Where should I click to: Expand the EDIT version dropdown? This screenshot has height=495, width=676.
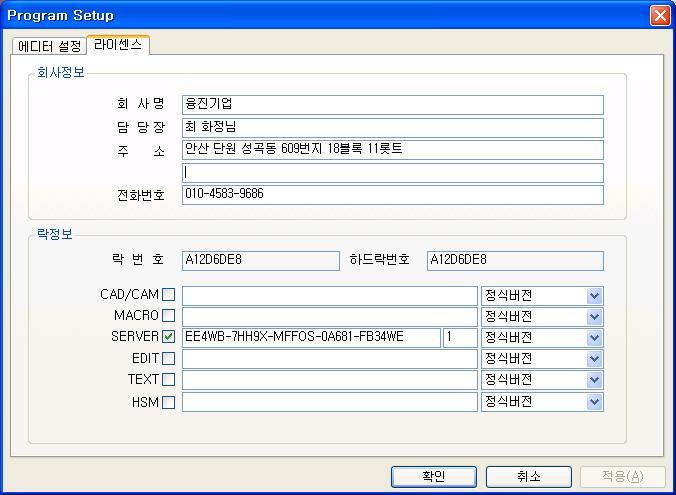click(x=542, y=359)
